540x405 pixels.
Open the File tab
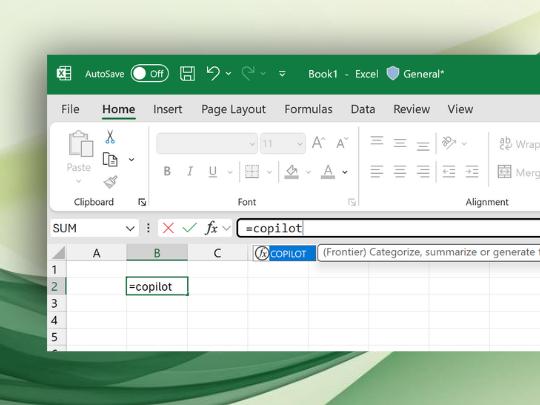(70, 109)
